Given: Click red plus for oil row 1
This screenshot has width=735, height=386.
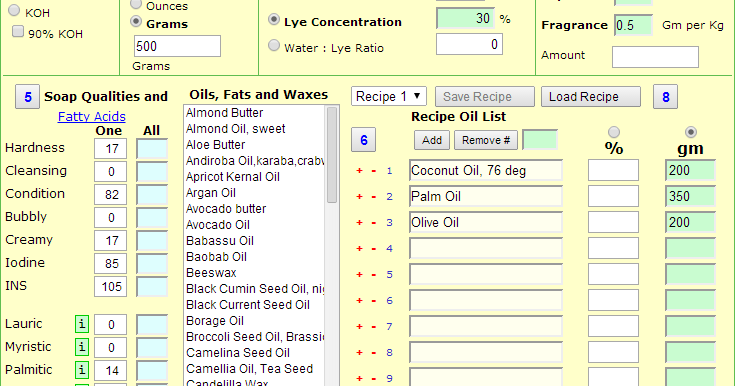Looking at the screenshot, I should click(360, 171).
